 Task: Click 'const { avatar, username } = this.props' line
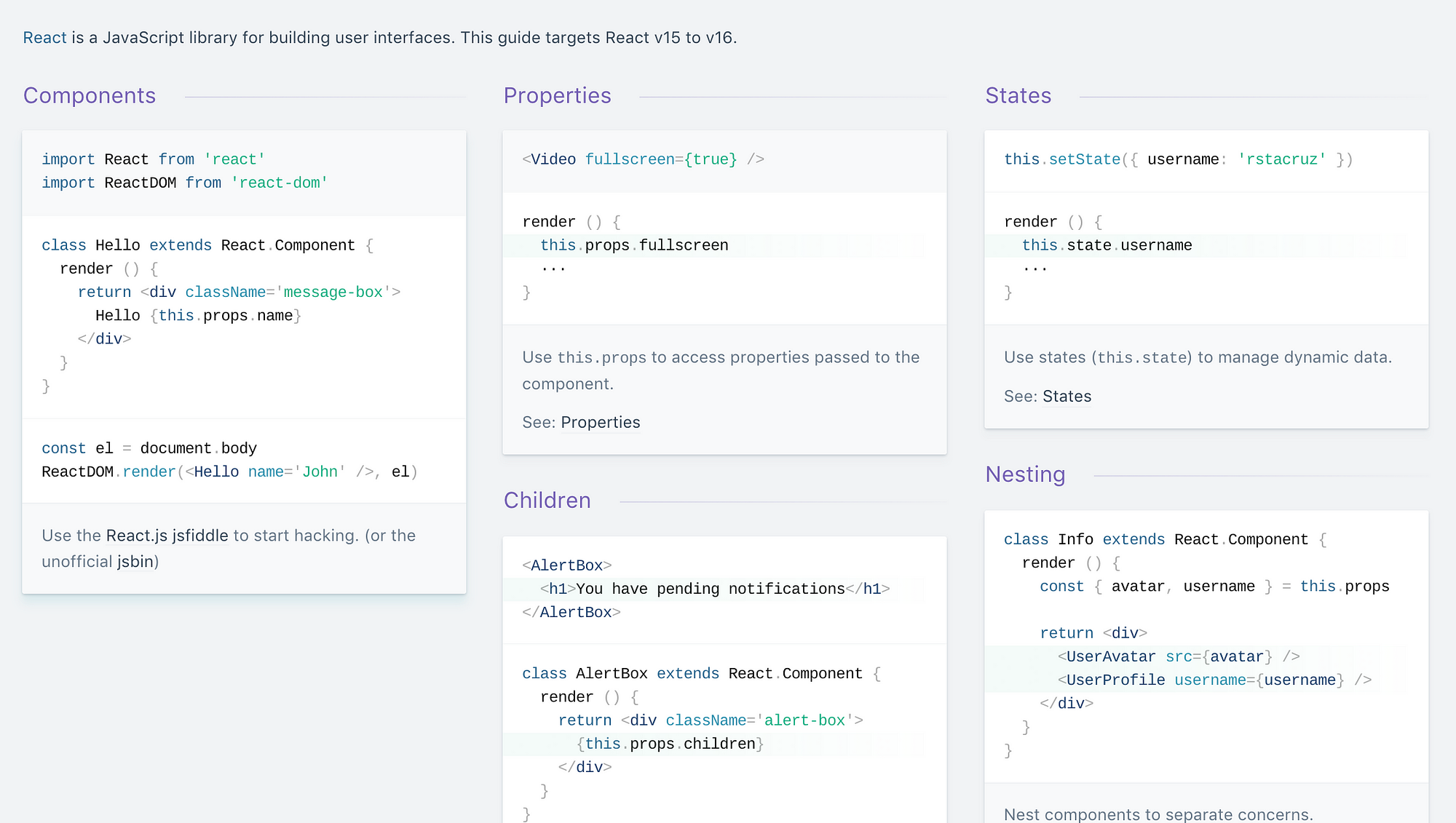click(x=1214, y=587)
